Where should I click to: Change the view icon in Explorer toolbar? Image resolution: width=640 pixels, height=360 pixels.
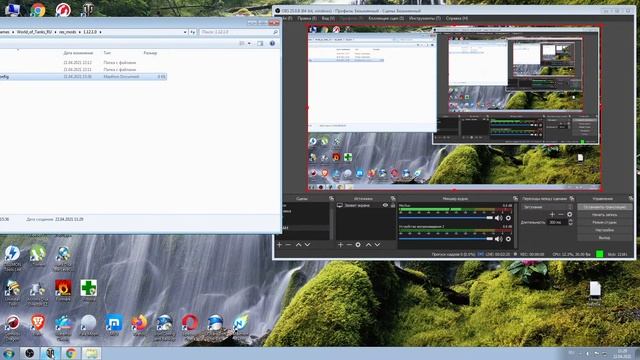click(242, 43)
